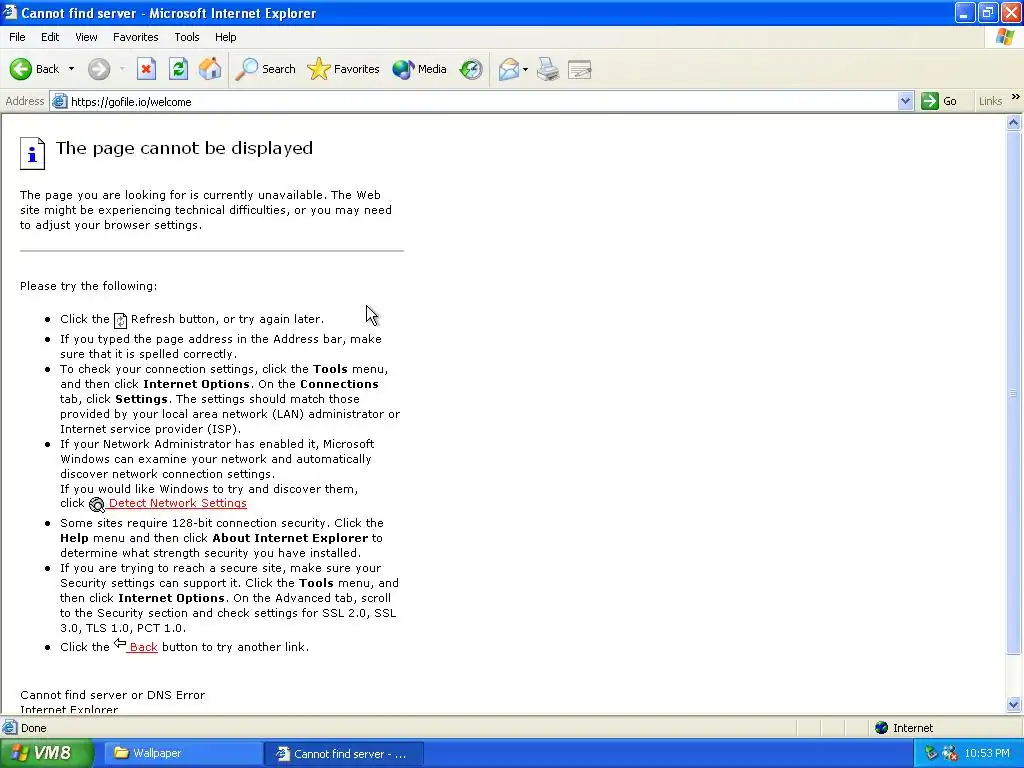Open the Favorites menu
This screenshot has height=768, width=1024.
[x=135, y=37]
